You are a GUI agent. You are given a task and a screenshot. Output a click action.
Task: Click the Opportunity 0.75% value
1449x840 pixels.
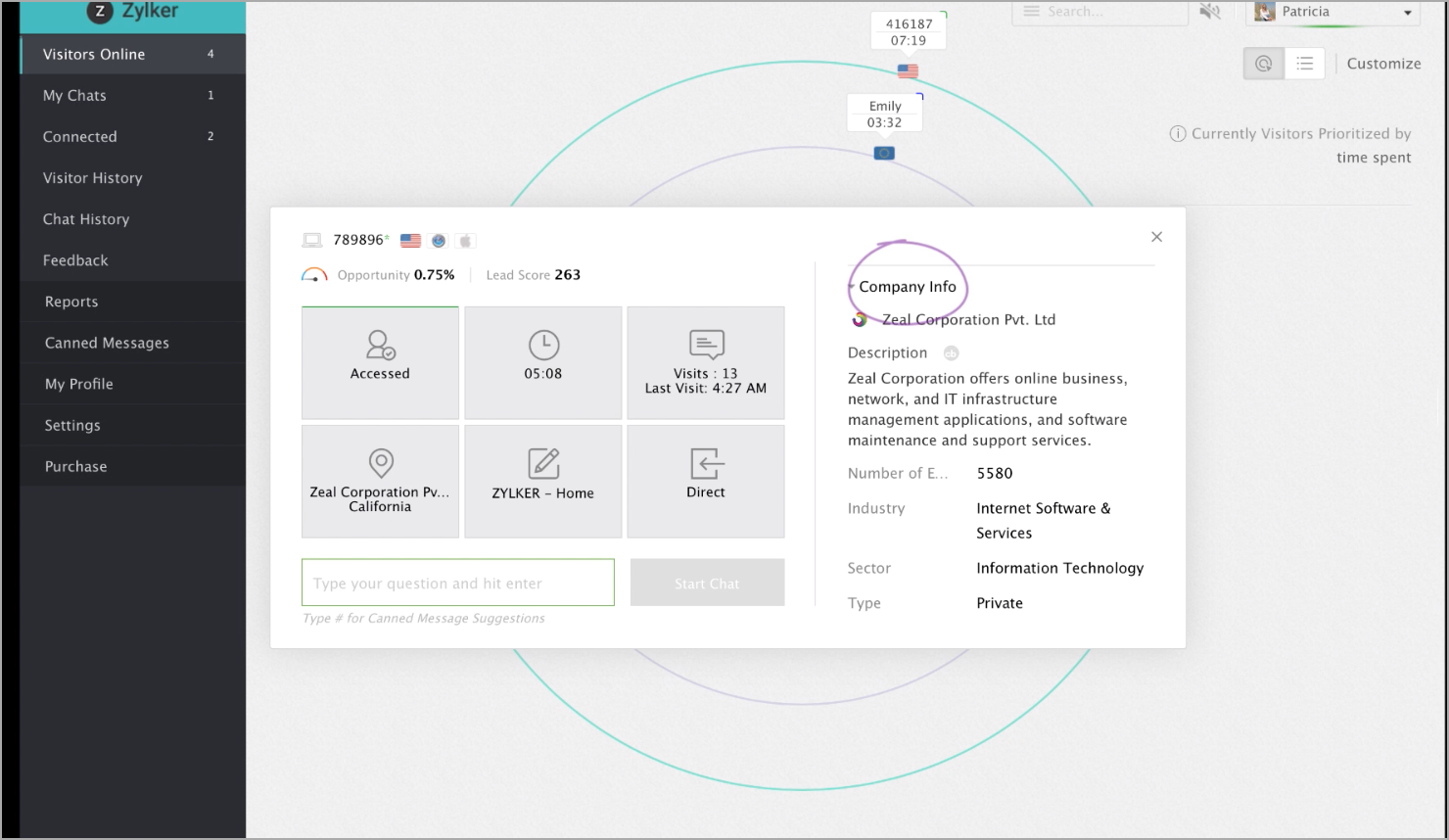(434, 275)
